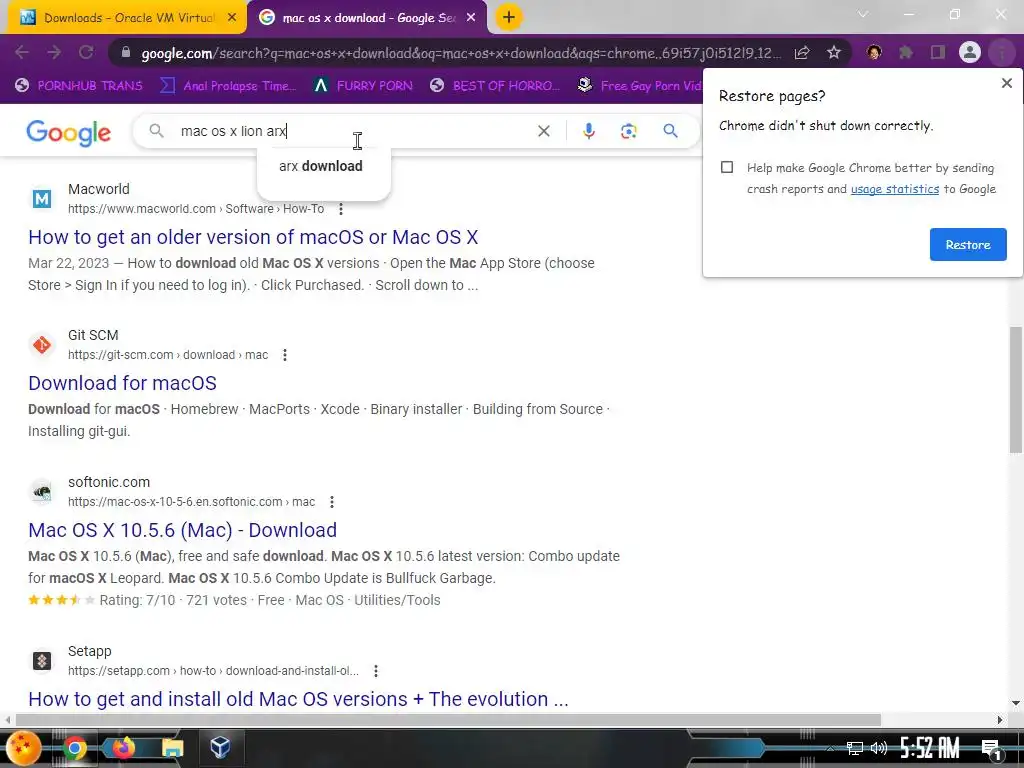
Task: Open the Chrome three-dot menu
Action: coord(1002,52)
